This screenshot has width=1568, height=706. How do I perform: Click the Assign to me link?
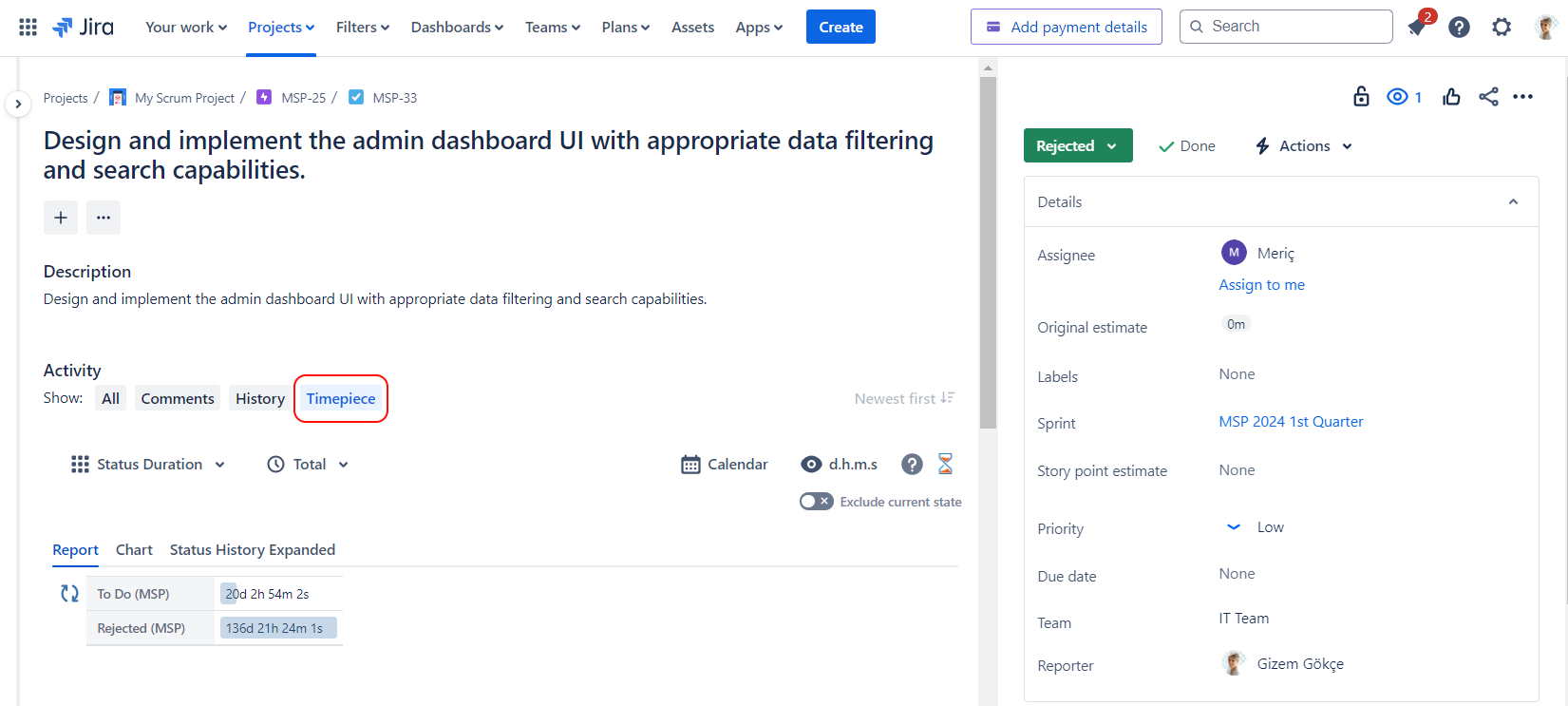1261,285
